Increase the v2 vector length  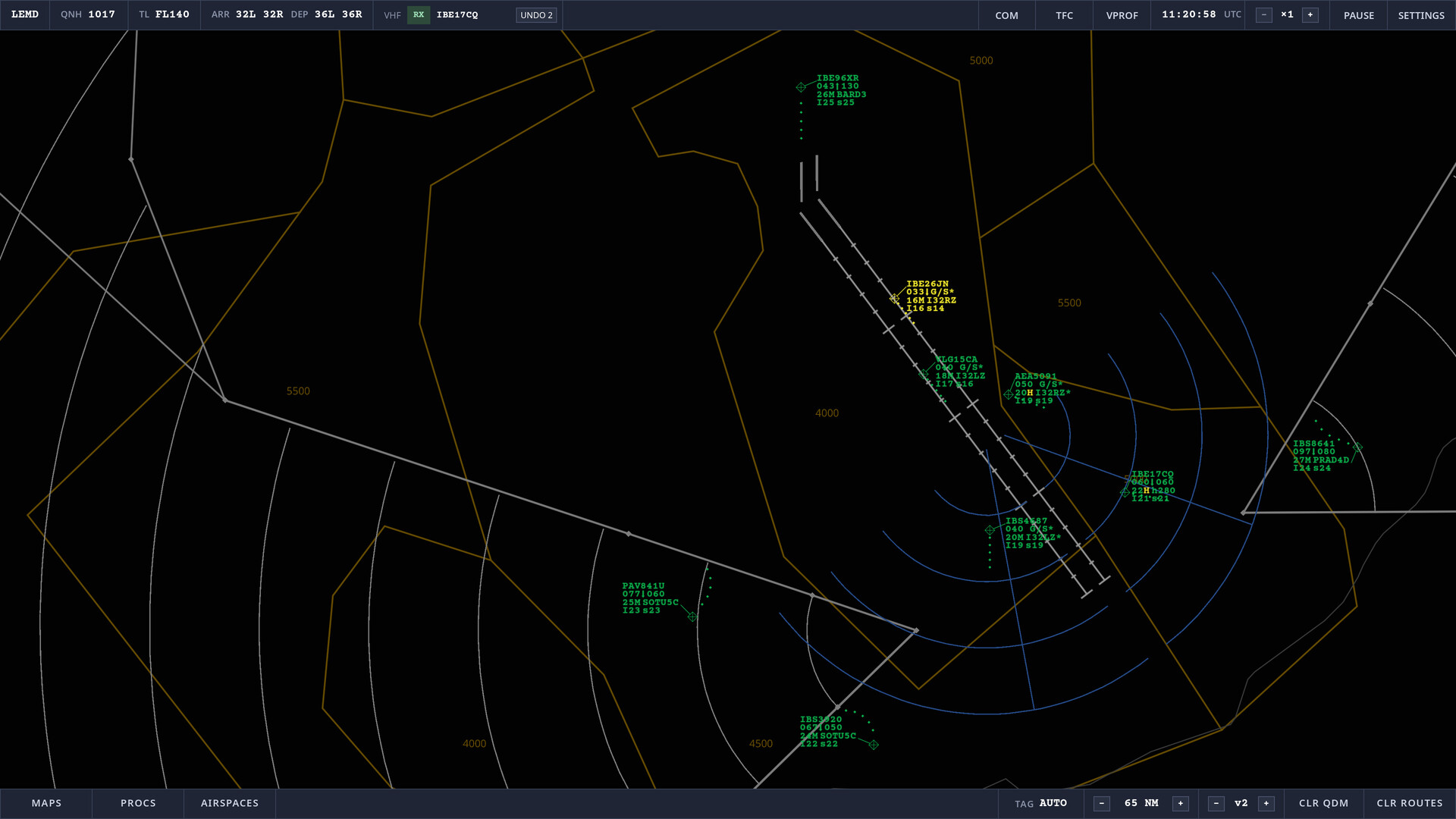1266,803
